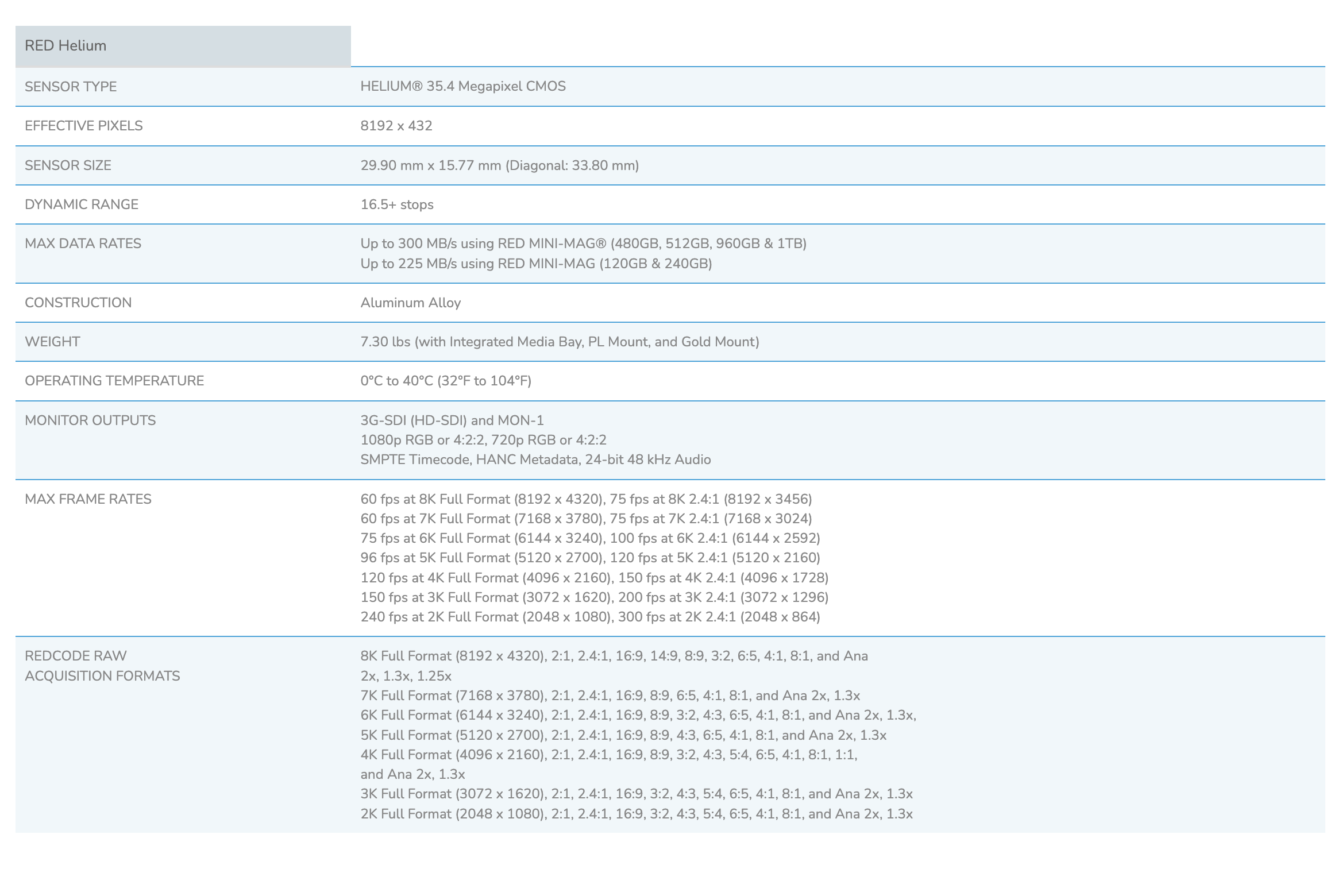This screenshot has width=1342, height=896.
Task: Click the CONSTRUCTION label
Action: (x=78, y=303)
